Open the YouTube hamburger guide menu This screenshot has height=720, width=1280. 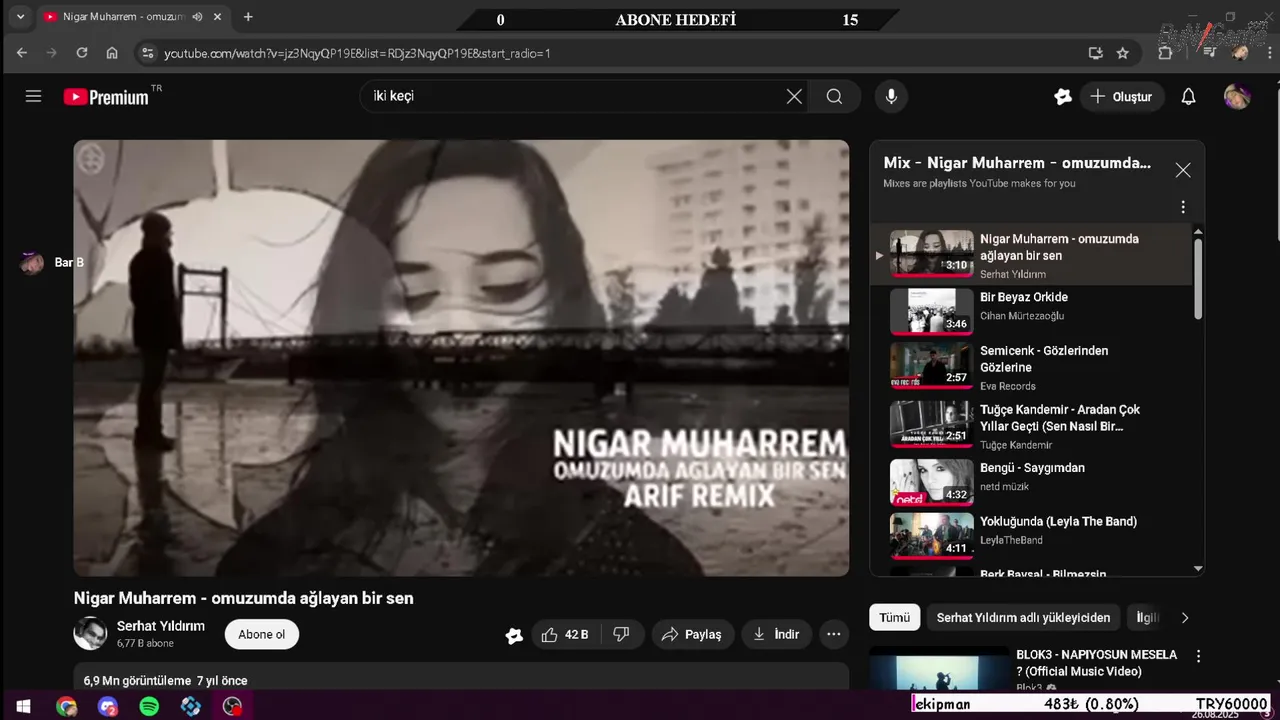tap(33, 97)
